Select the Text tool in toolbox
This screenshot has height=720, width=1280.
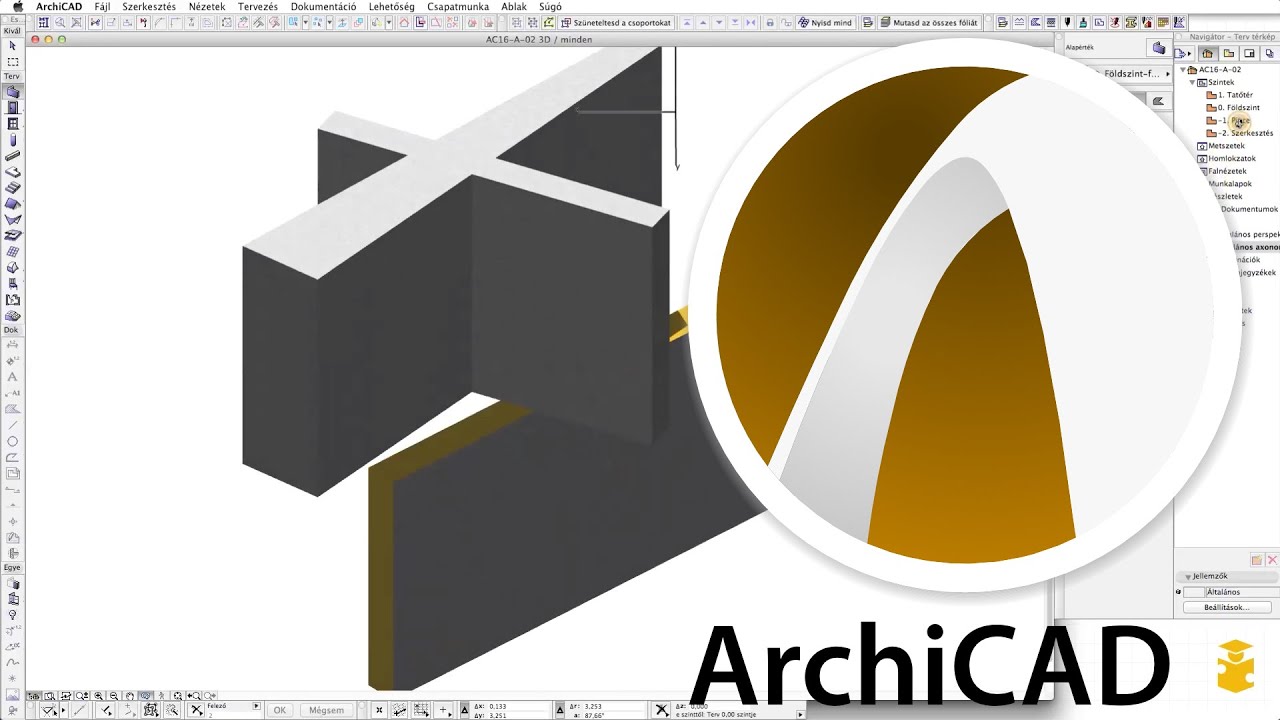pos(13,377)
